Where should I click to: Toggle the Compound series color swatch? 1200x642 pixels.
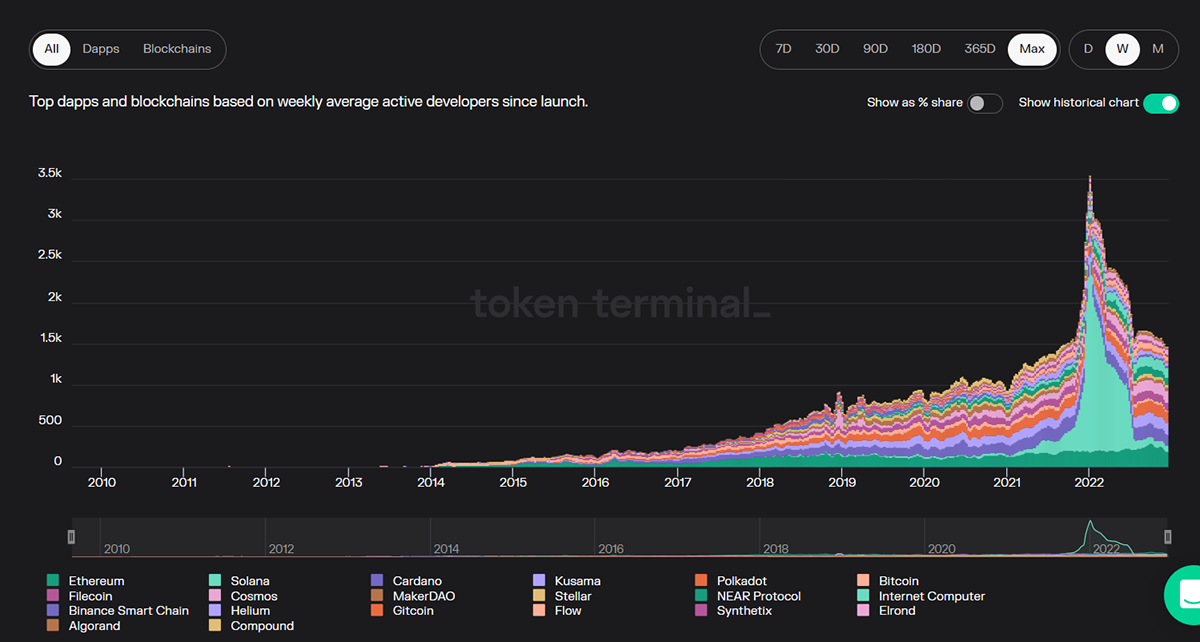tap(215, 626)
